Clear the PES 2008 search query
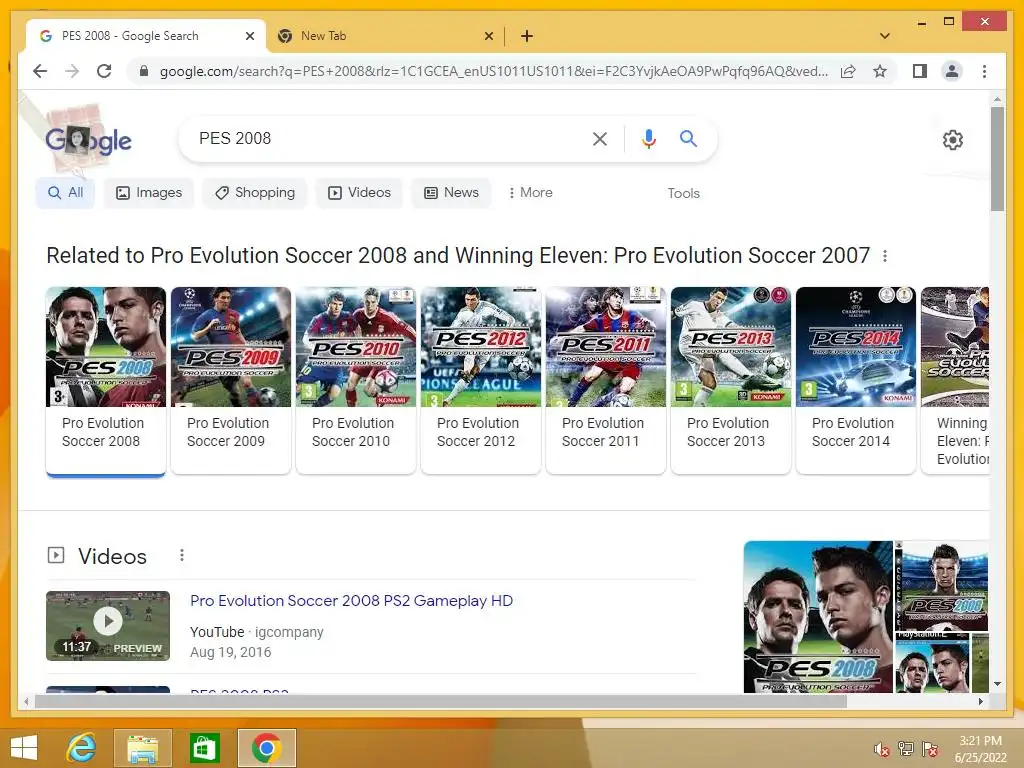1024x768 pixels. [x=600, y=138]
